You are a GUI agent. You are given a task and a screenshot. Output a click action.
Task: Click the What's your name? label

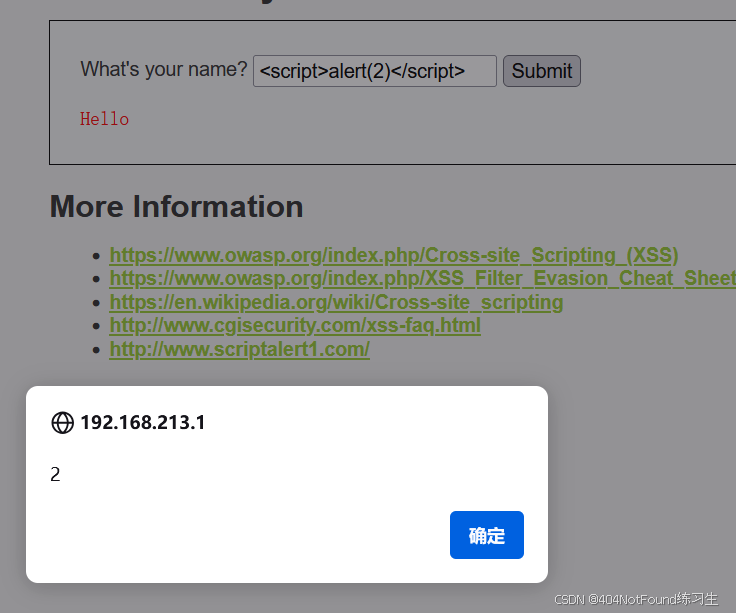pos(163,69)
